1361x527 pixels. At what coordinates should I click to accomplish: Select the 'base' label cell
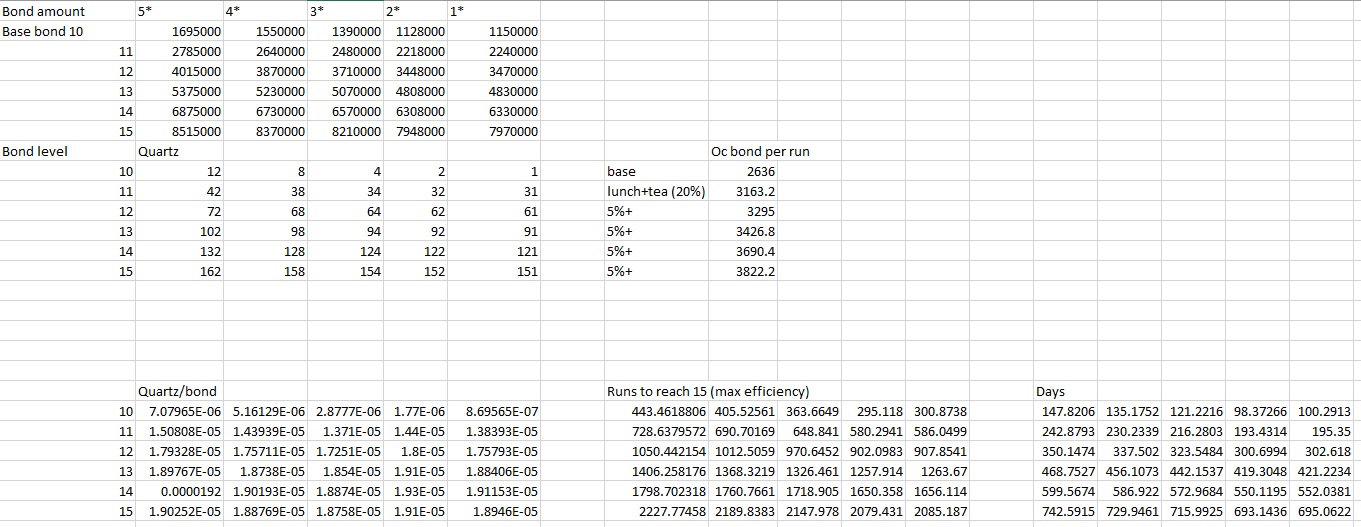tap(656, 171)
